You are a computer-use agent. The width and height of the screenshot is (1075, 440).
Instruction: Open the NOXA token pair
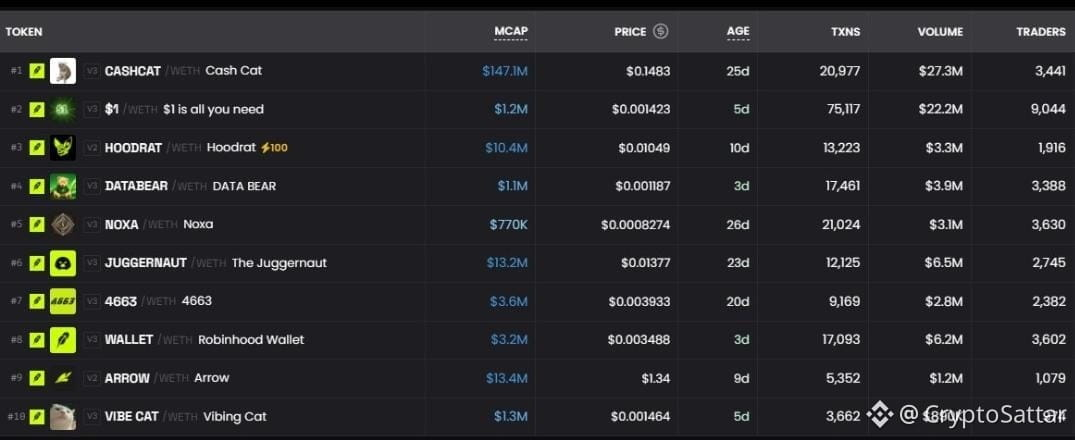(x=158, y=224)
